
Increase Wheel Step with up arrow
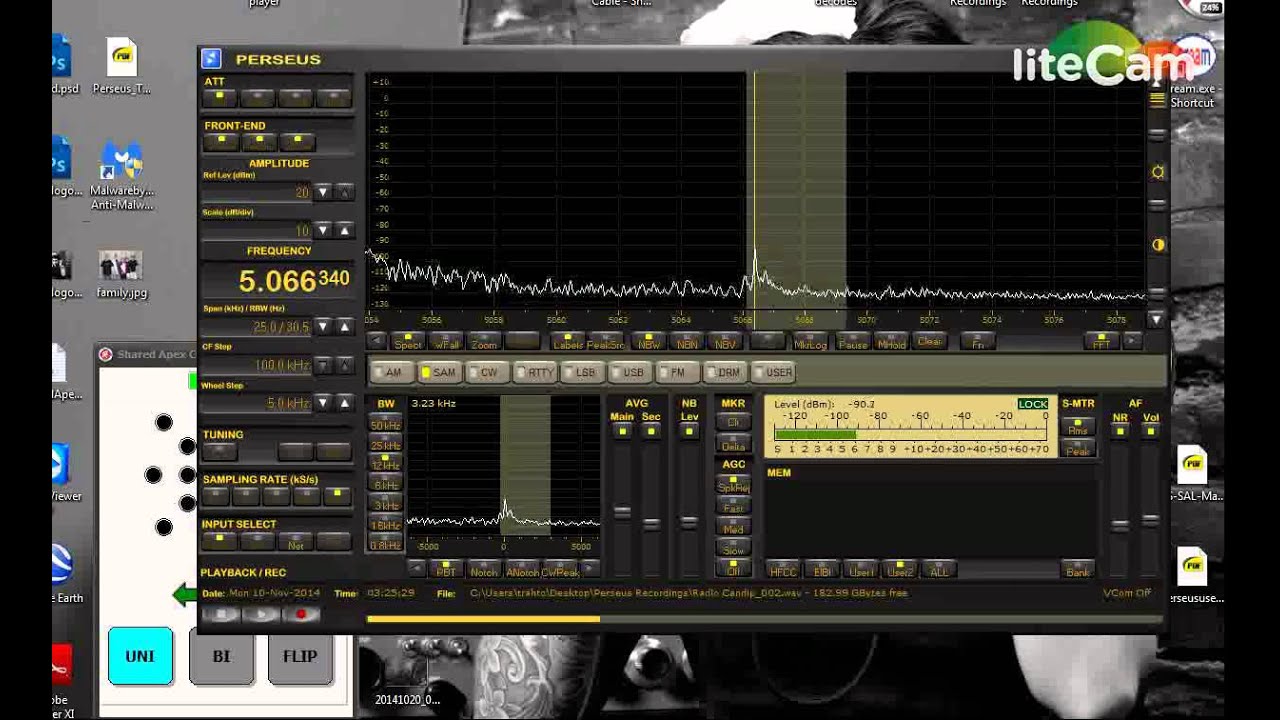[x=344, y=403]
